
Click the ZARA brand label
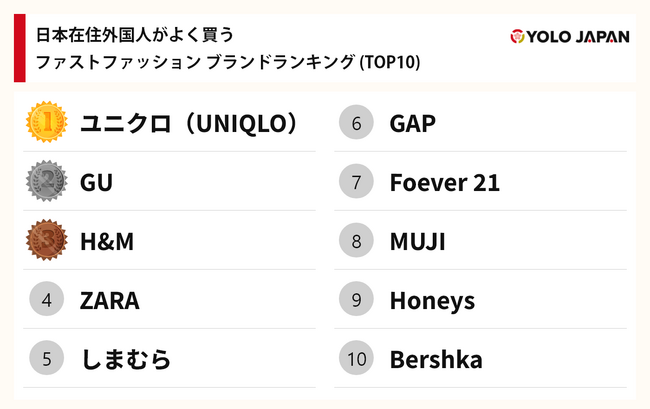(110, 301)
